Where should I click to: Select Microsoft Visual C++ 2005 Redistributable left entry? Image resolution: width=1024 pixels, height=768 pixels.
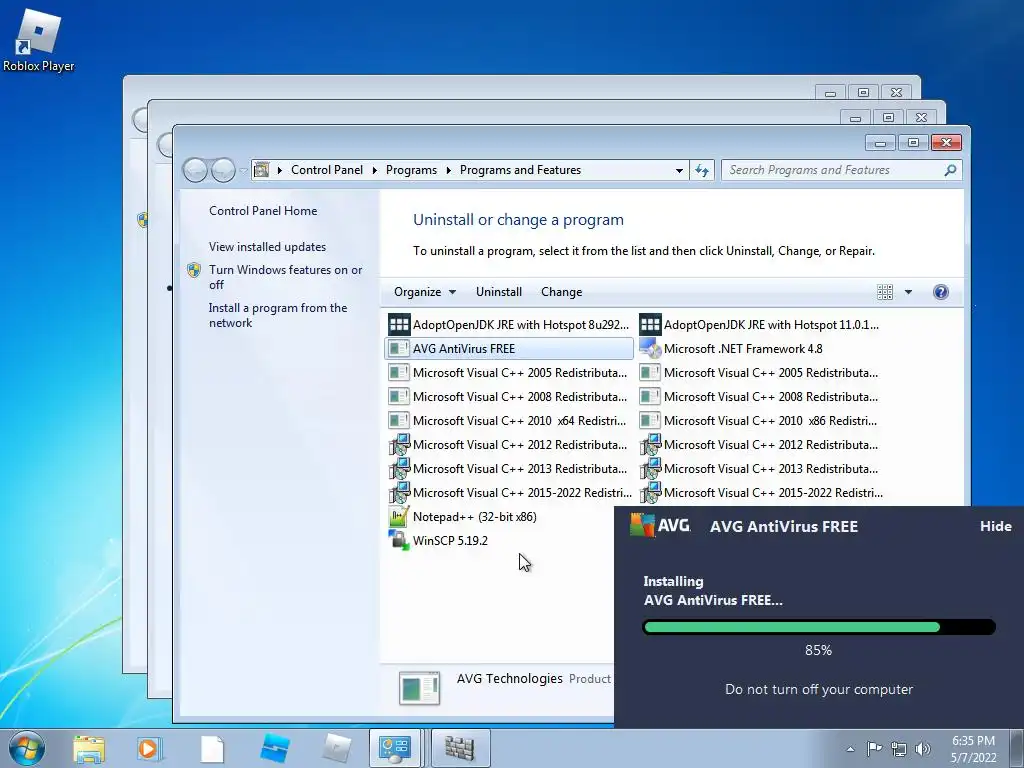(x=509, y=373)
